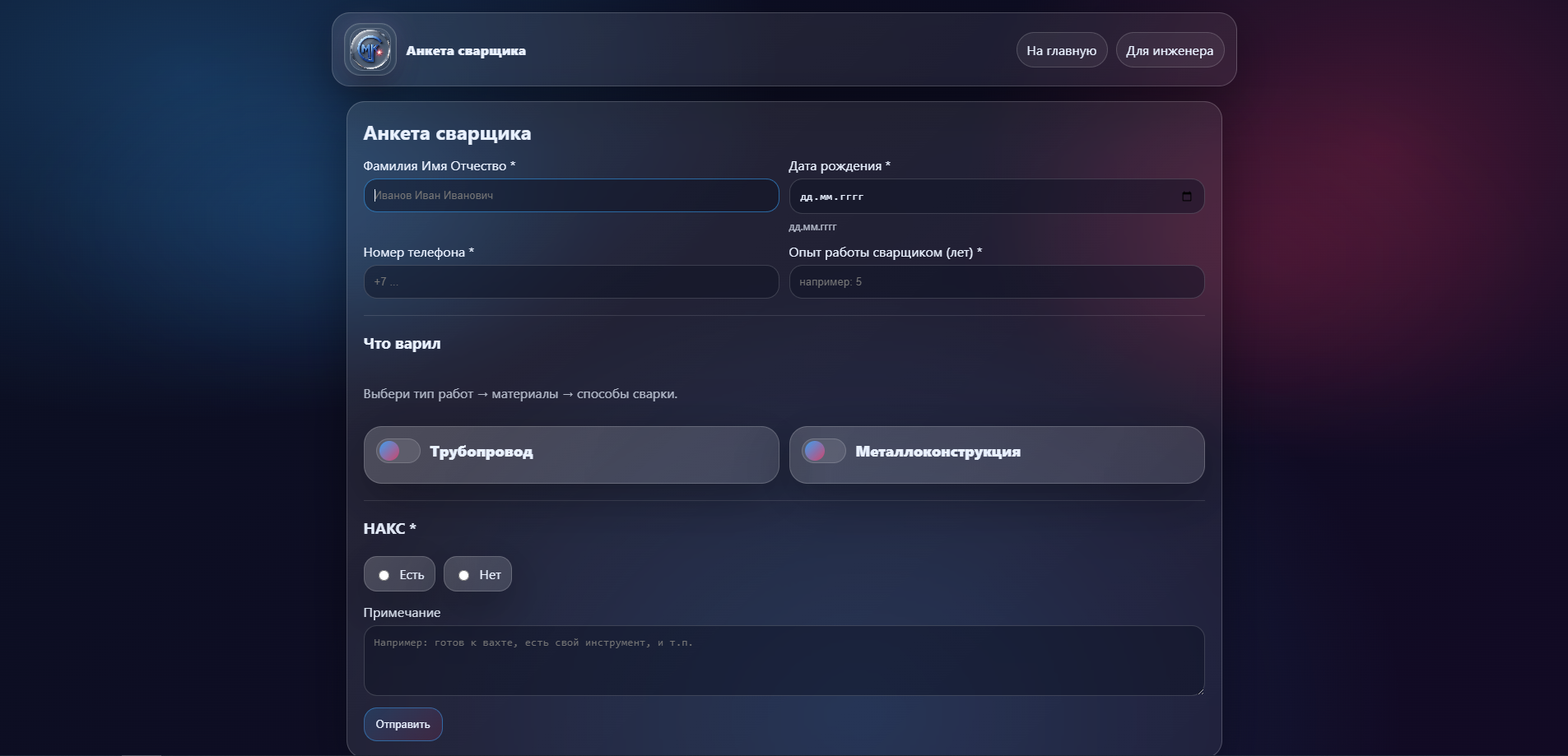Viewport: 1568px width, 756px height.
Task: Click the дд.мм.гггг text in birth date field
Action: (831, 197)
